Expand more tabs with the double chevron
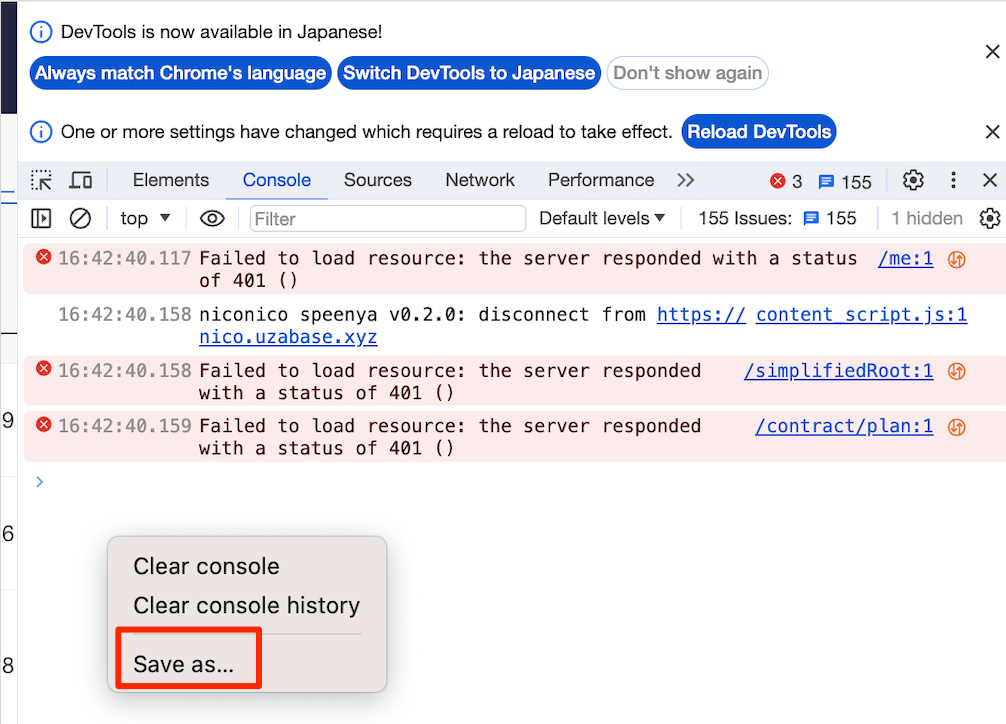Viewport: 1006px width, 724px height. (x=685, y=180)
